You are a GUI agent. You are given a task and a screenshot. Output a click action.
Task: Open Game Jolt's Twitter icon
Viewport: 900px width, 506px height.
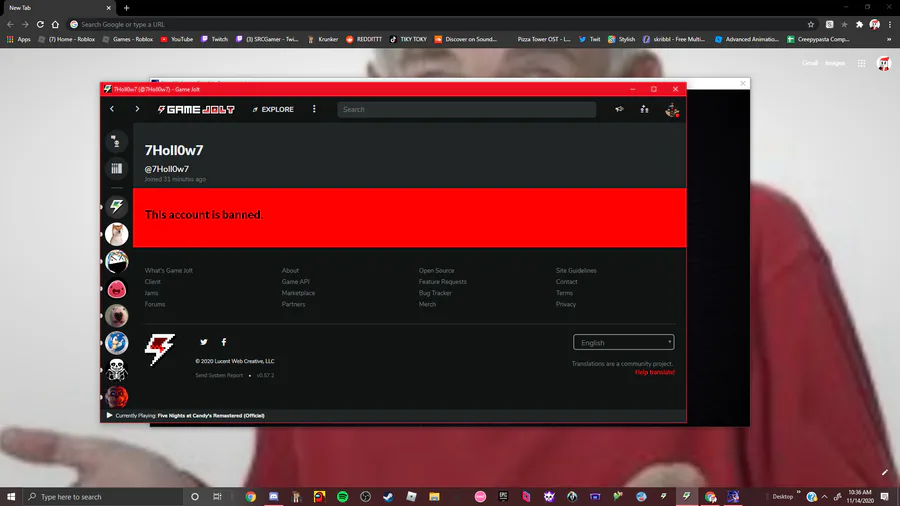tap(204, 342)
